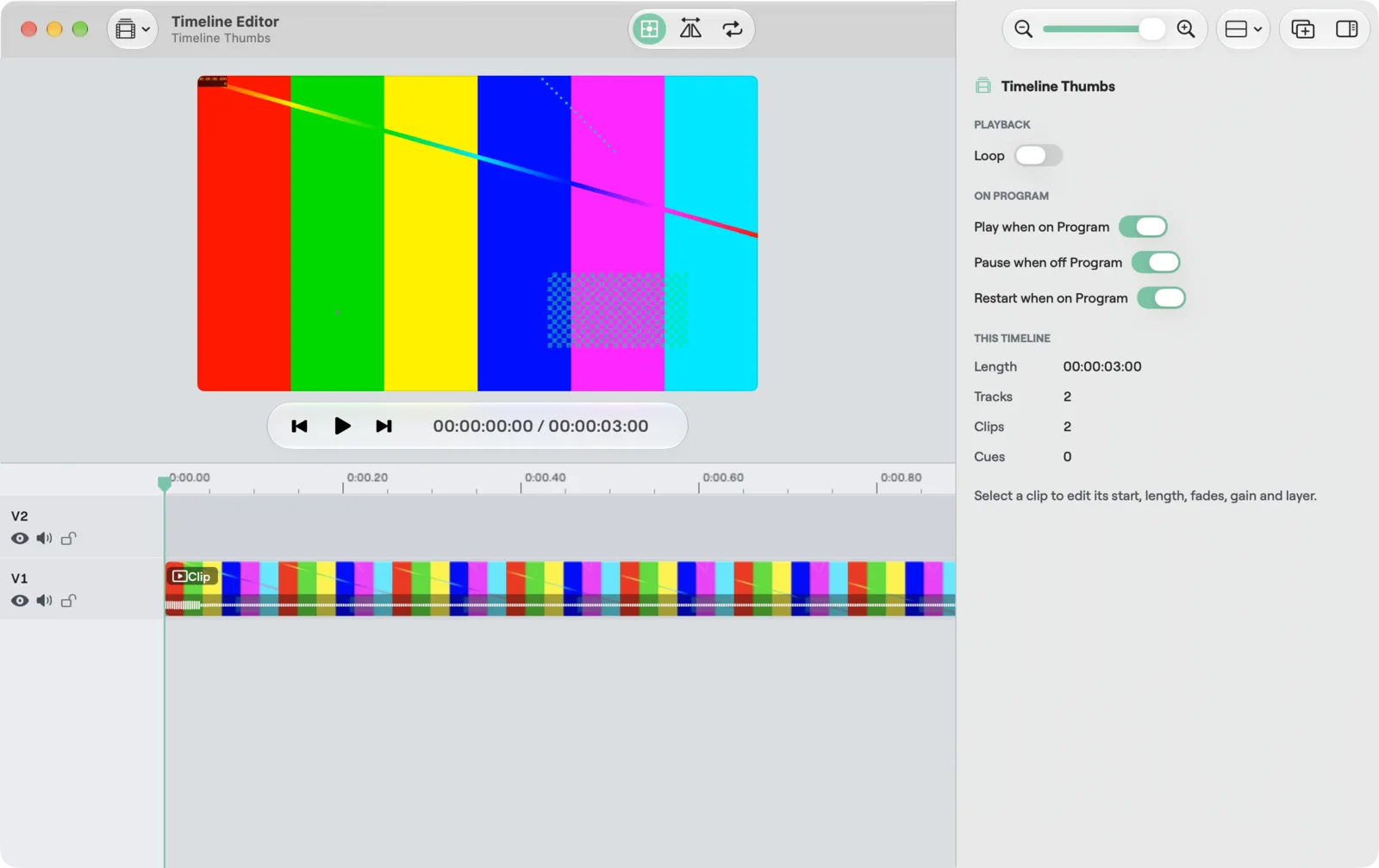1379x868 pixels.
Task: Mute track V1 with its speaker icon
Action: click(x=44, y=601)
